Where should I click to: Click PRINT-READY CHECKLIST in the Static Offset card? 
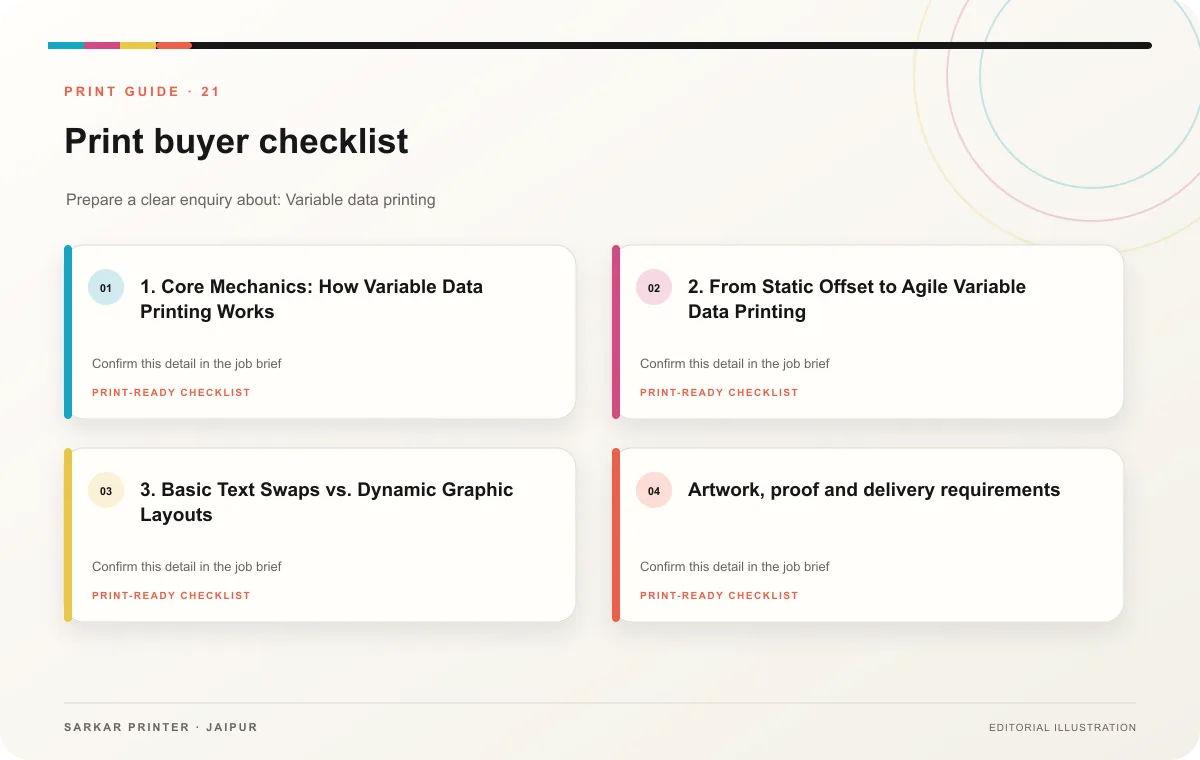click(x=719, y=392)
